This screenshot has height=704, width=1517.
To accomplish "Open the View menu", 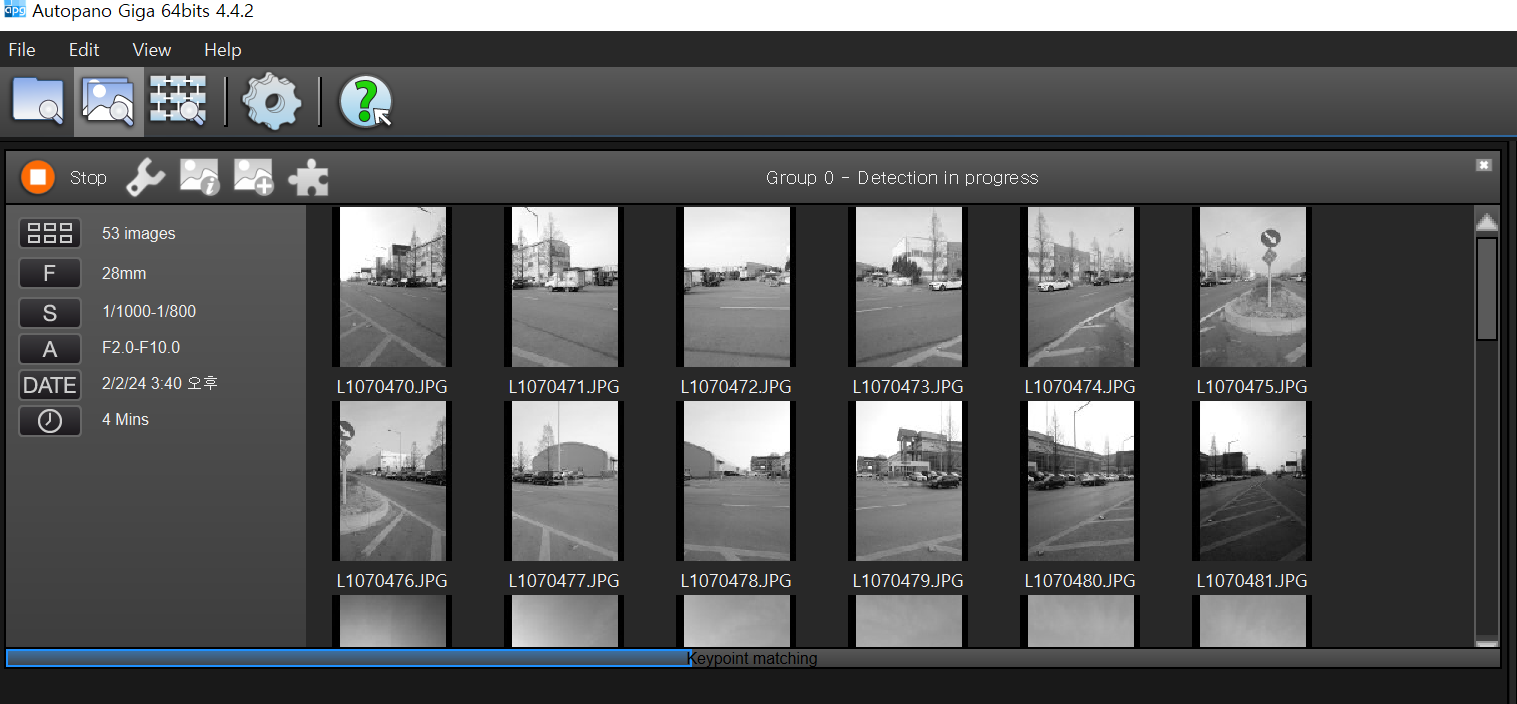I will pos(152,49).
